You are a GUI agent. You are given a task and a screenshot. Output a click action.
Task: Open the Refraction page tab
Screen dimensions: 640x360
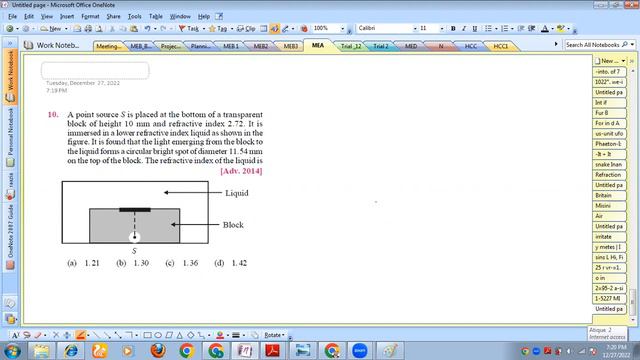click(x=609, y=175)
